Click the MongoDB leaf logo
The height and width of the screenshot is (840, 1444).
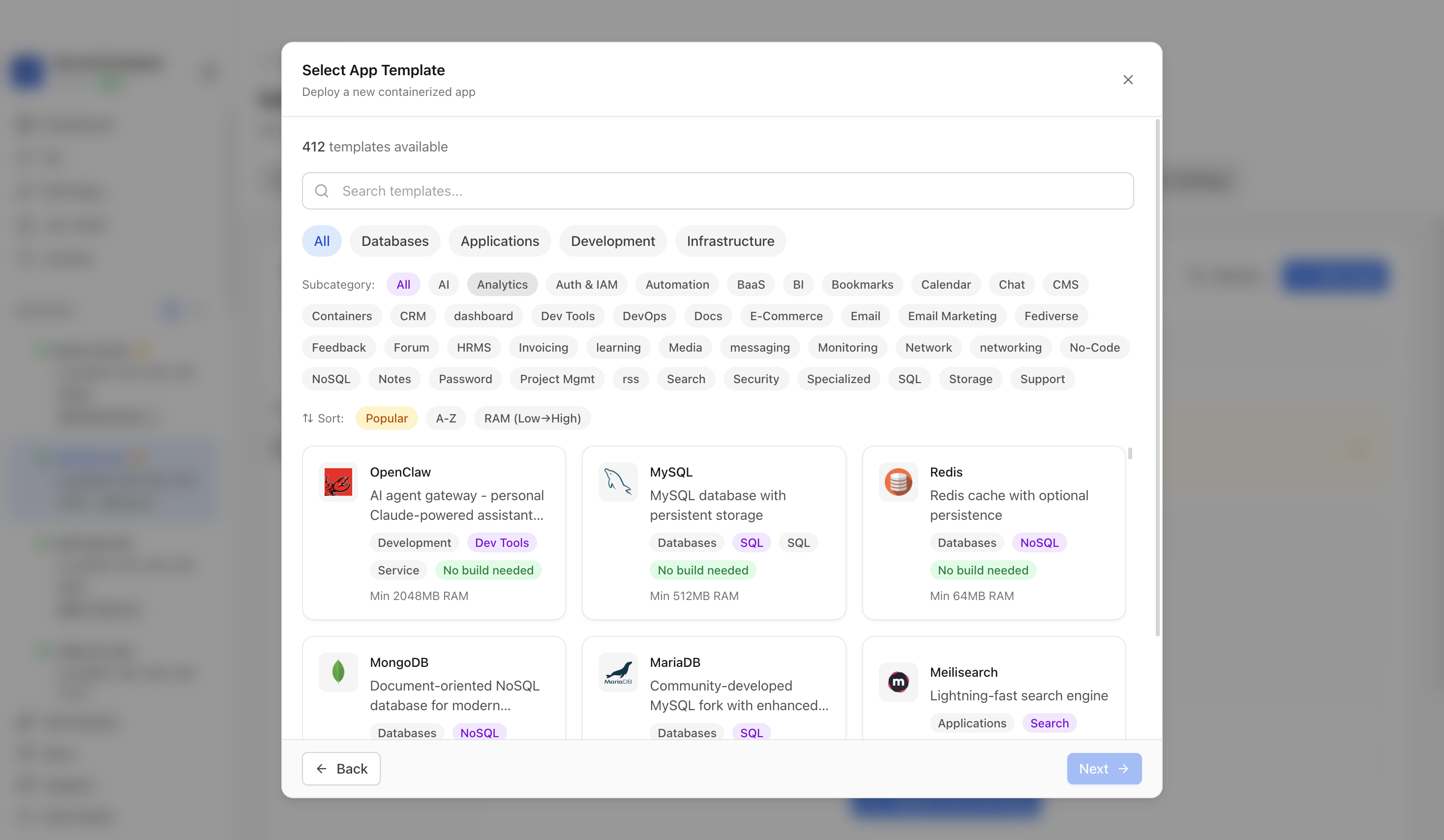tap(338, 672)
